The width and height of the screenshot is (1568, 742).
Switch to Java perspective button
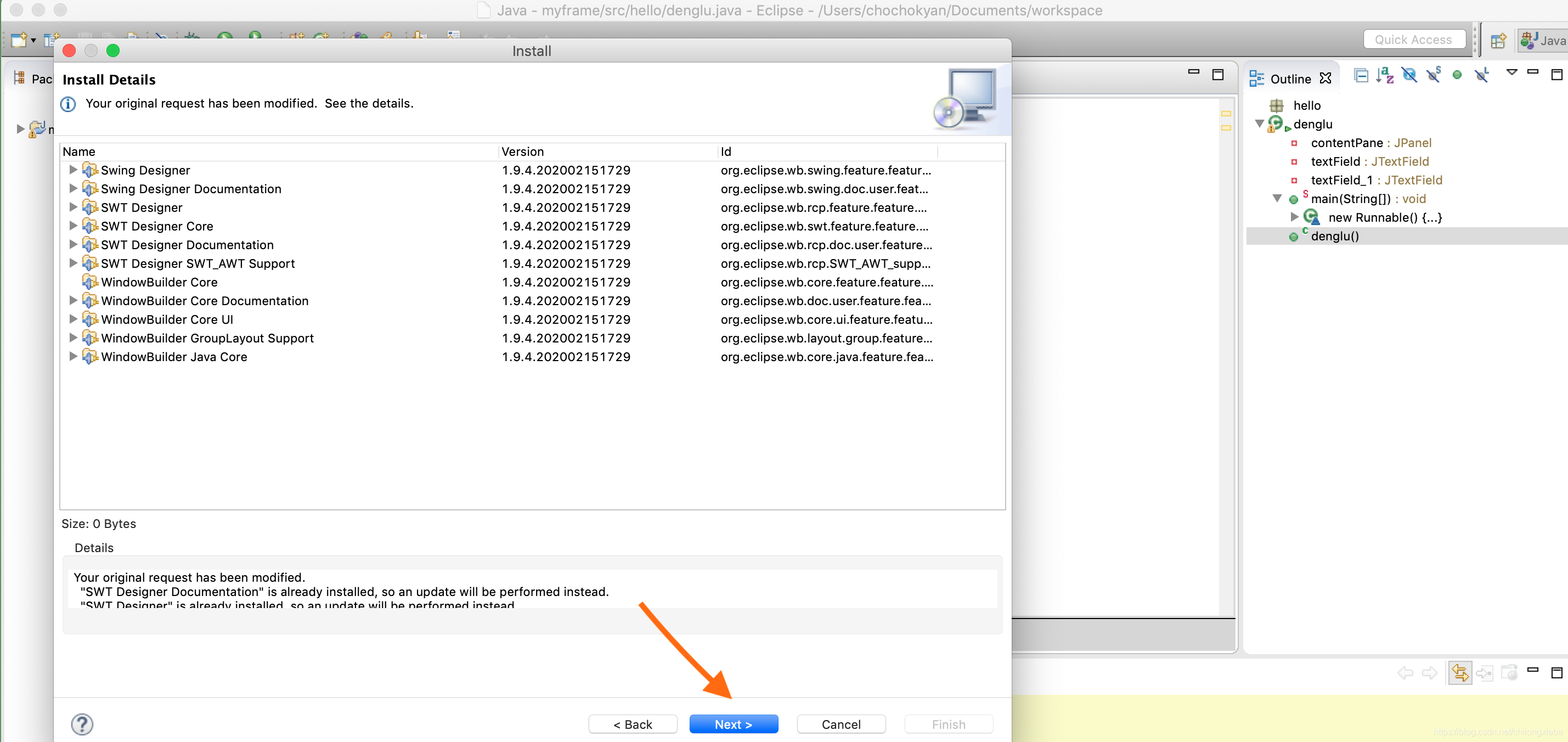[x=1544, y=40]
